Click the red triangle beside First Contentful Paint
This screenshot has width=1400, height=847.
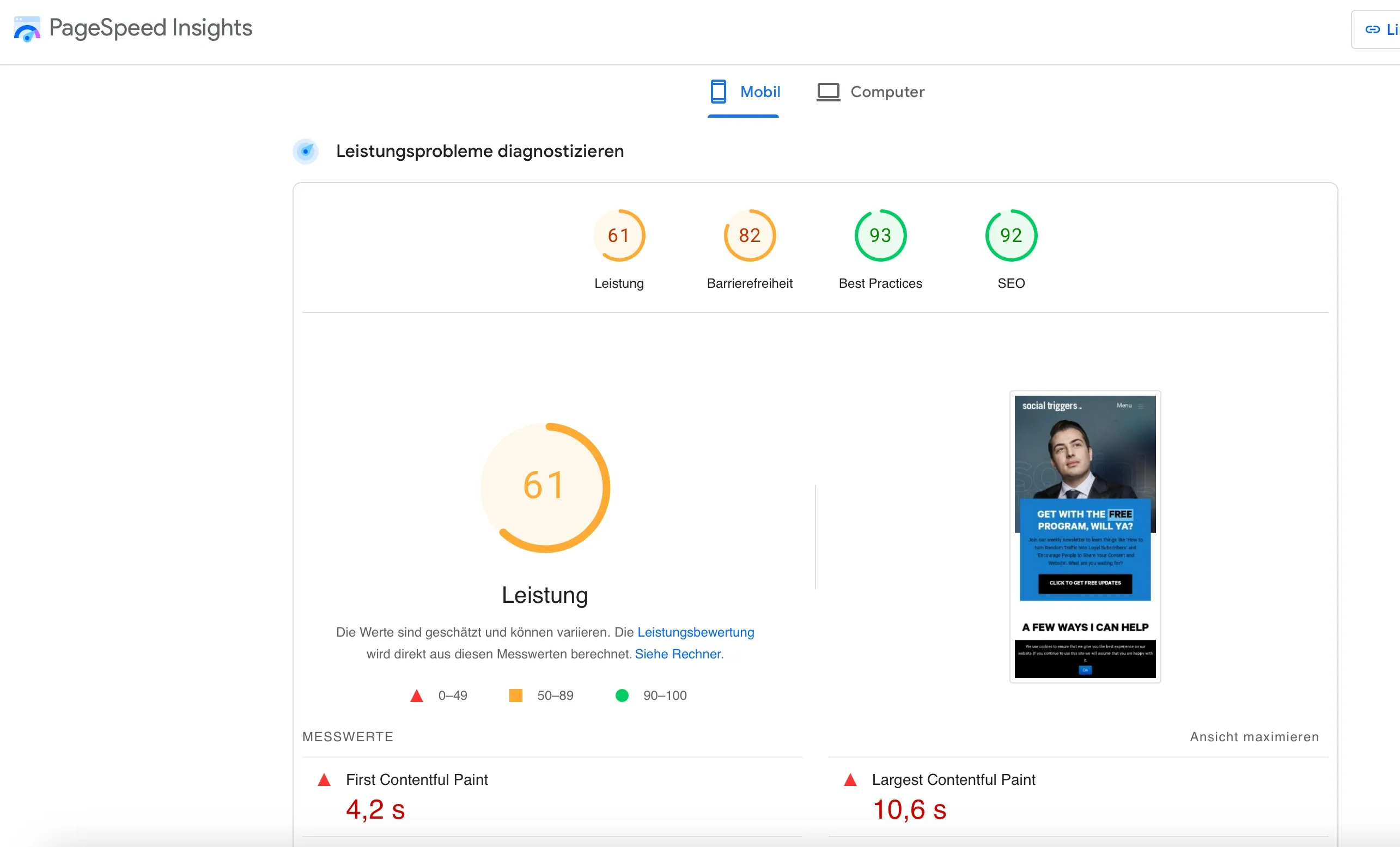coord(324,779)
